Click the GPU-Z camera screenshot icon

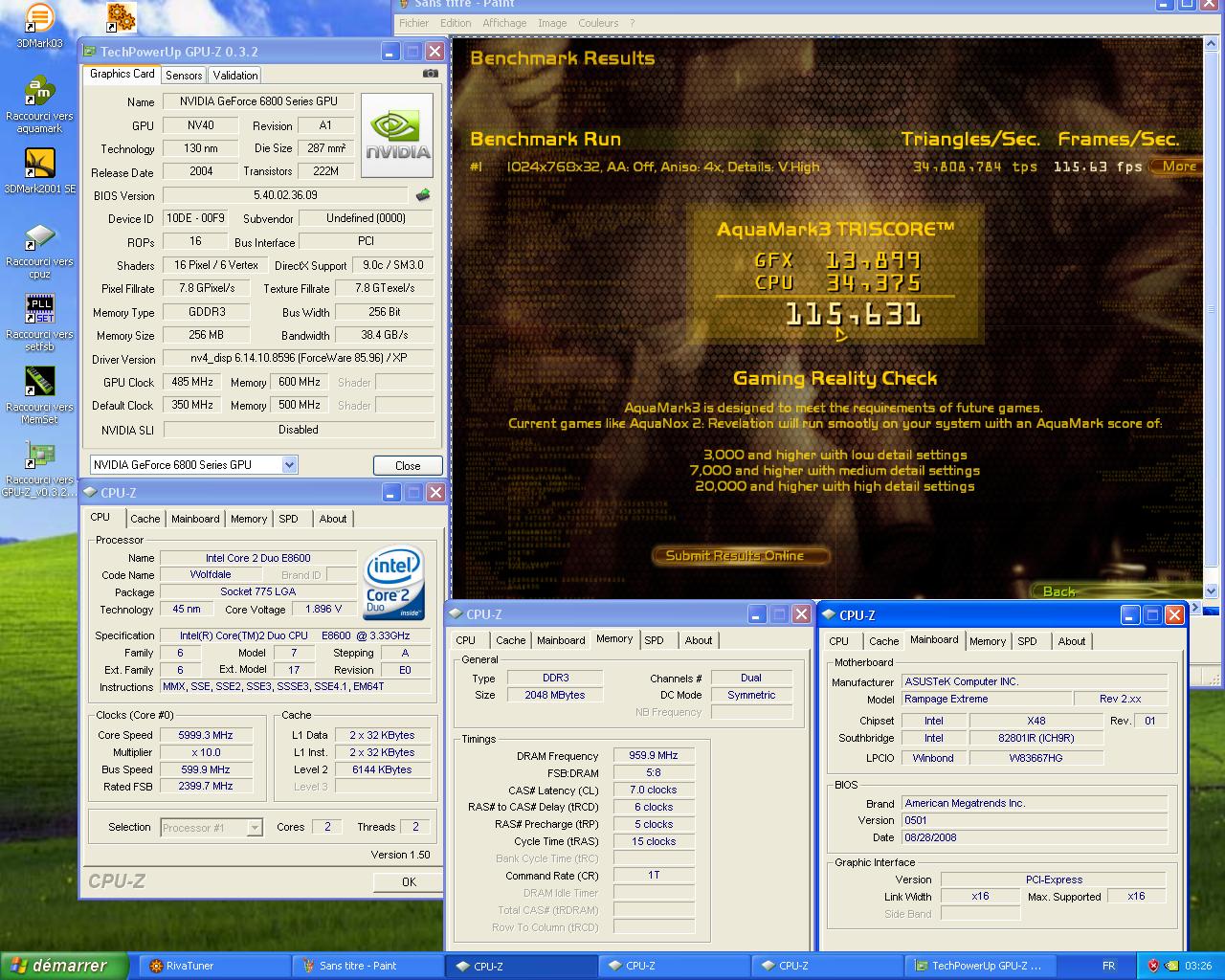[x=431, y=74]
